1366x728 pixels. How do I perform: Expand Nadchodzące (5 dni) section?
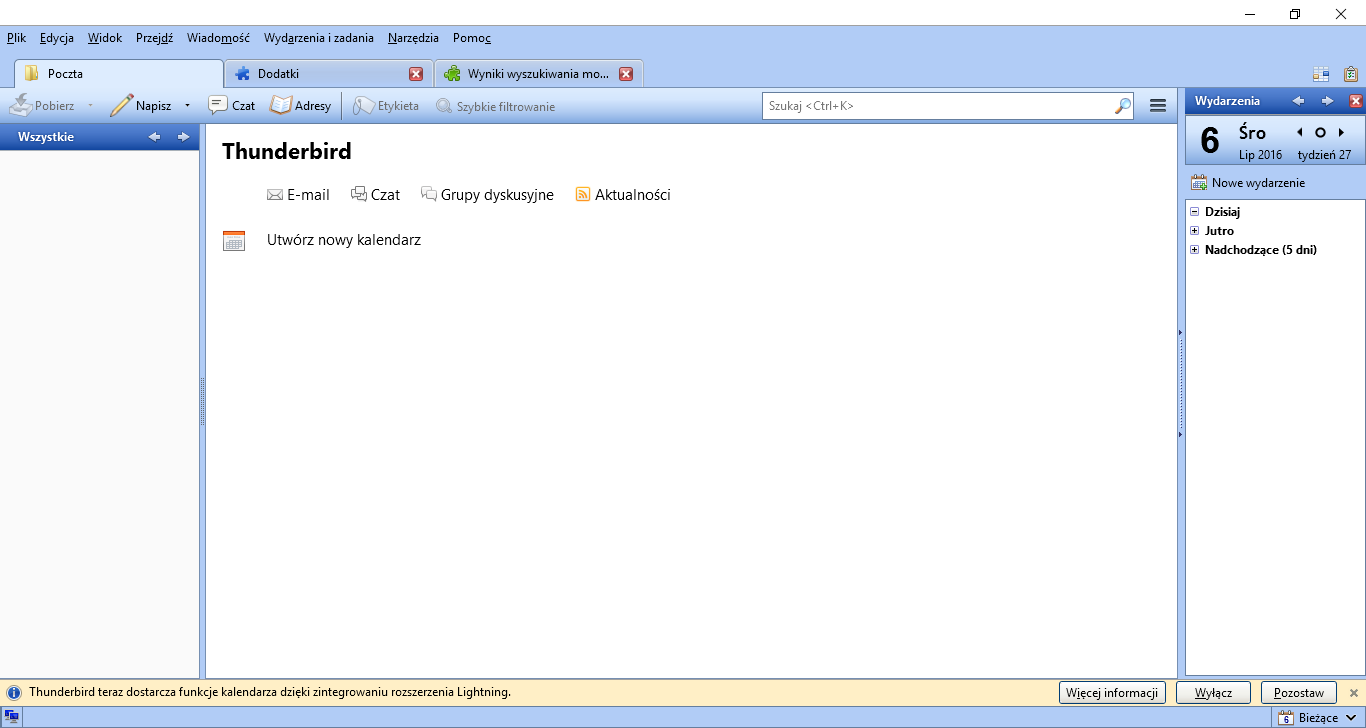(x=1194, y=250)
